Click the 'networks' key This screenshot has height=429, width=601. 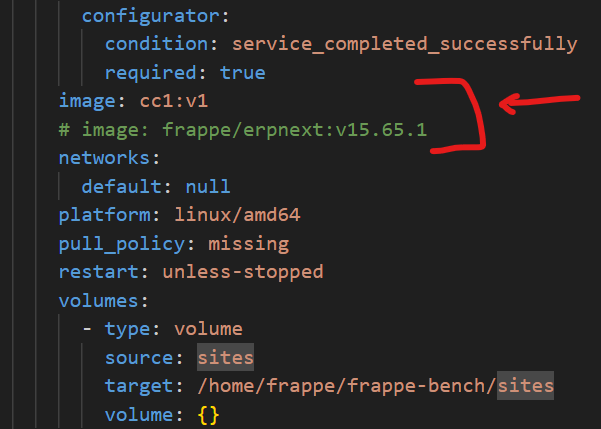[x=104, y=158]
